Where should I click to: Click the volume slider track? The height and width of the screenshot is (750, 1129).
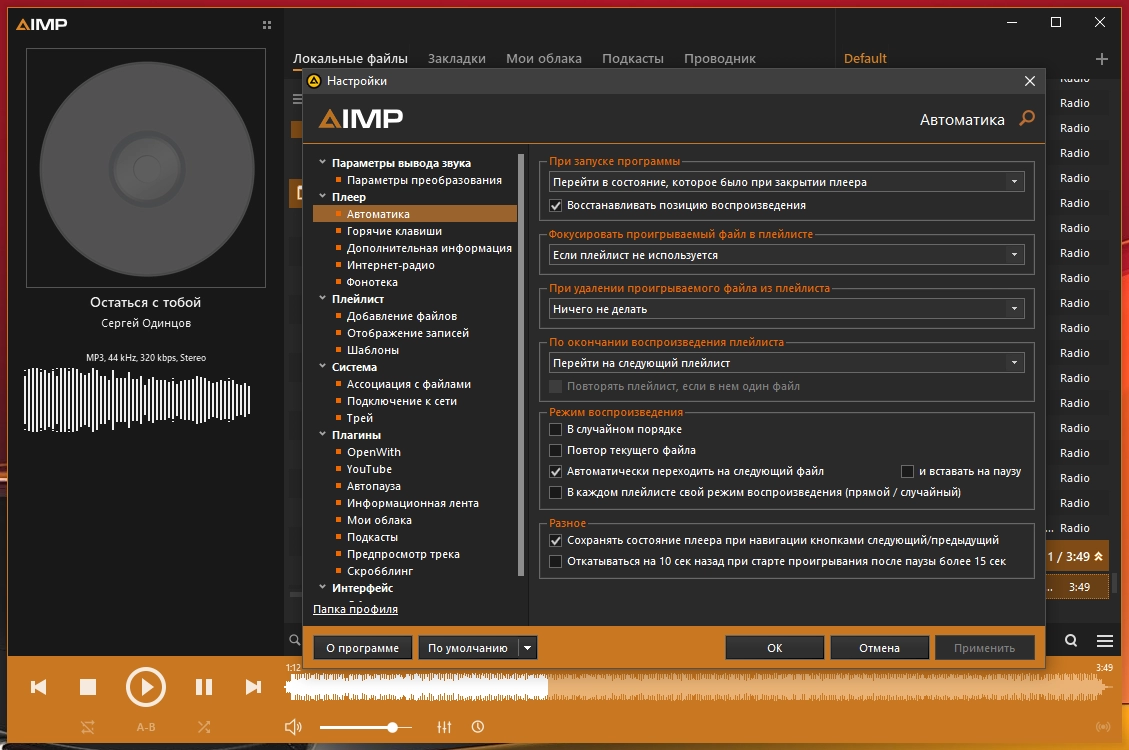(355, 727)
